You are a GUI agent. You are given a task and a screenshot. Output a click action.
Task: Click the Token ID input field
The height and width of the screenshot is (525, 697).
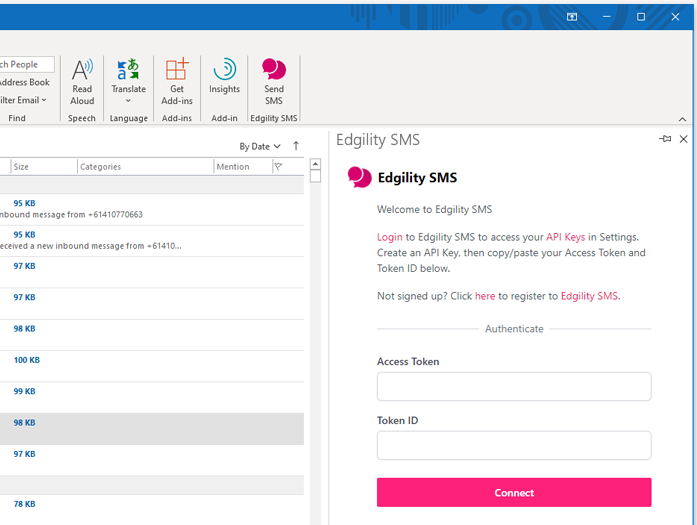point(514,445)
